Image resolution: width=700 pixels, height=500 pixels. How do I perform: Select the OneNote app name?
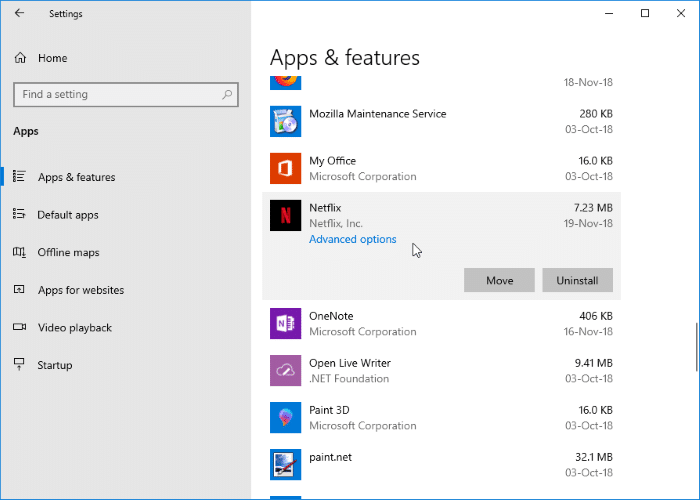click(x=331, y=316)
